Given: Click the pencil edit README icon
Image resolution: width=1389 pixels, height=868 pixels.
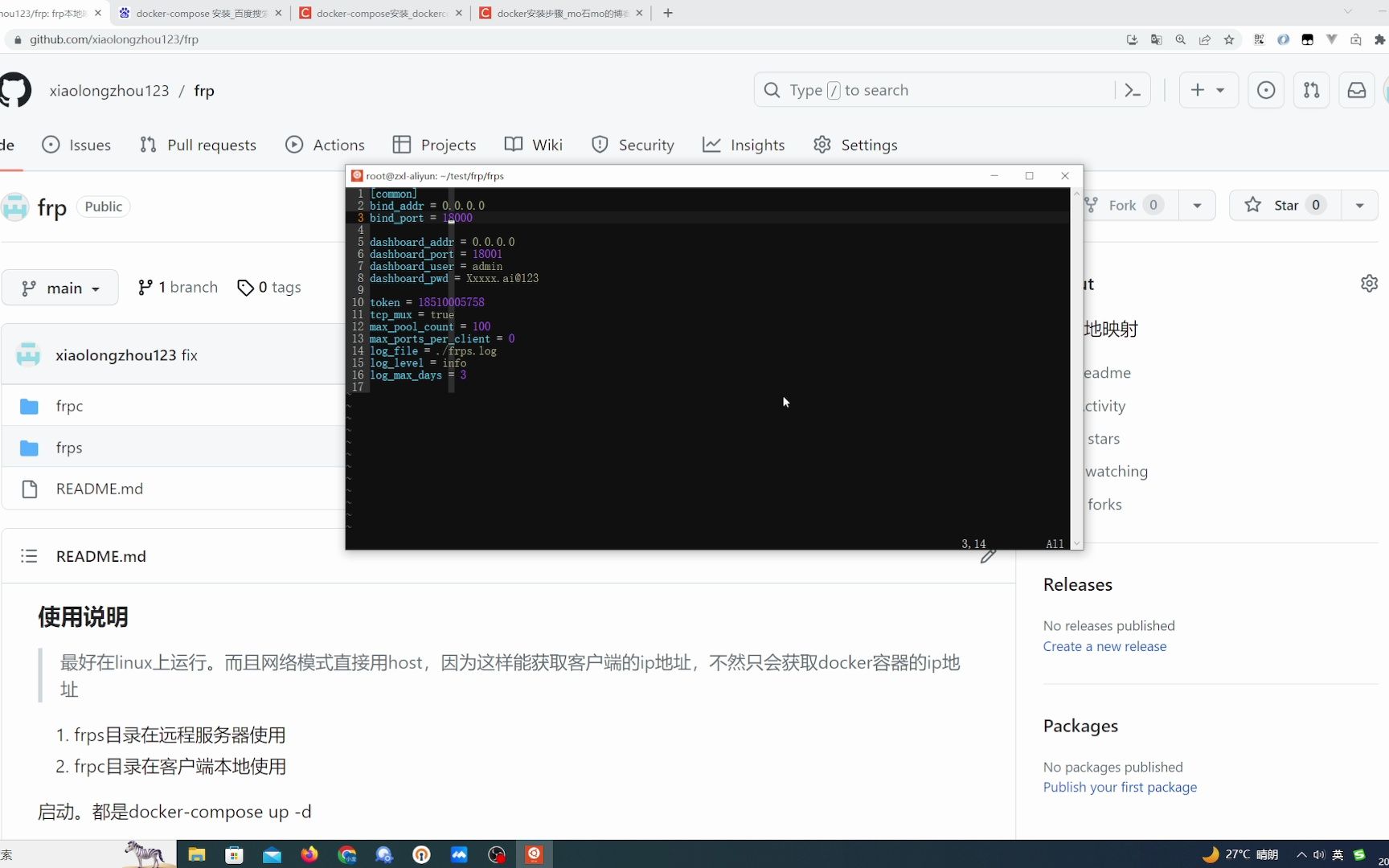Looking at the screenshot, I should [x=988, y=555].
